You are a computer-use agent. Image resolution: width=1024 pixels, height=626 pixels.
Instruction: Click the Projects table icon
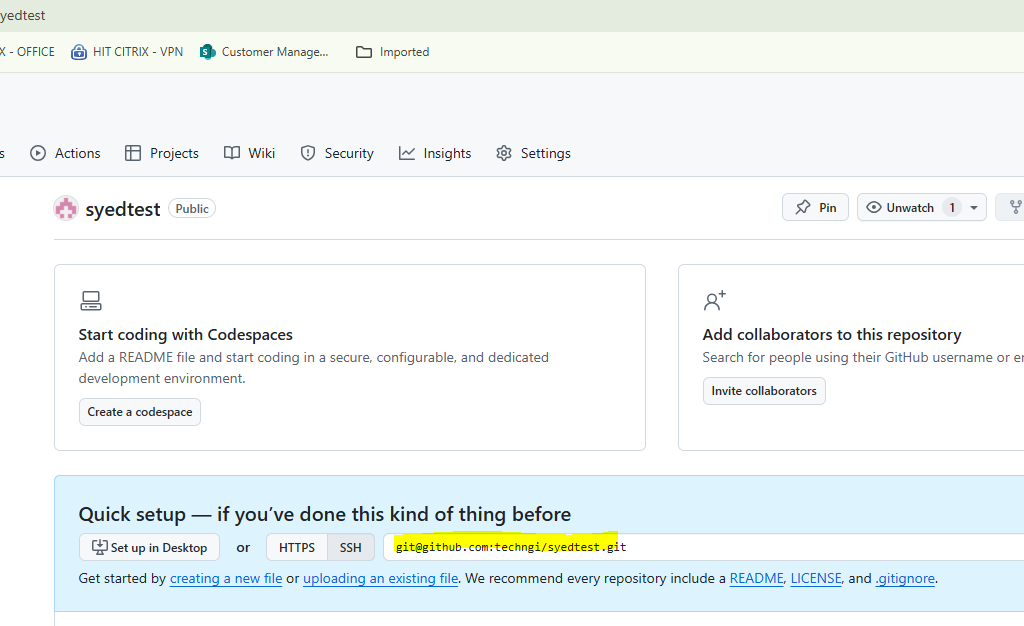(133, 153)
